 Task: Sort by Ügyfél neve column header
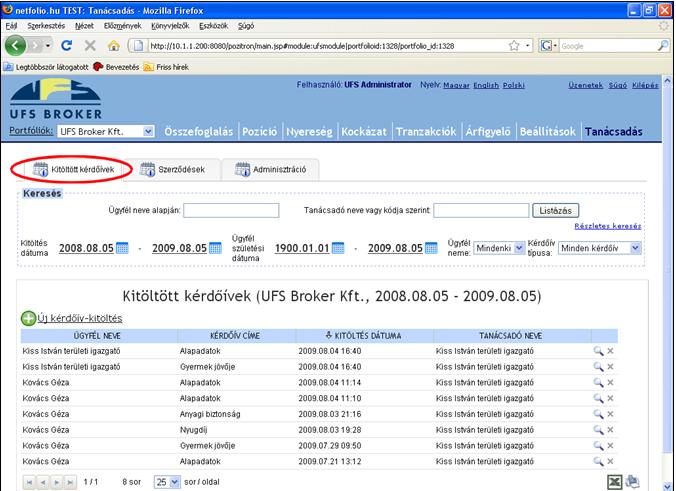click(97, 335)
